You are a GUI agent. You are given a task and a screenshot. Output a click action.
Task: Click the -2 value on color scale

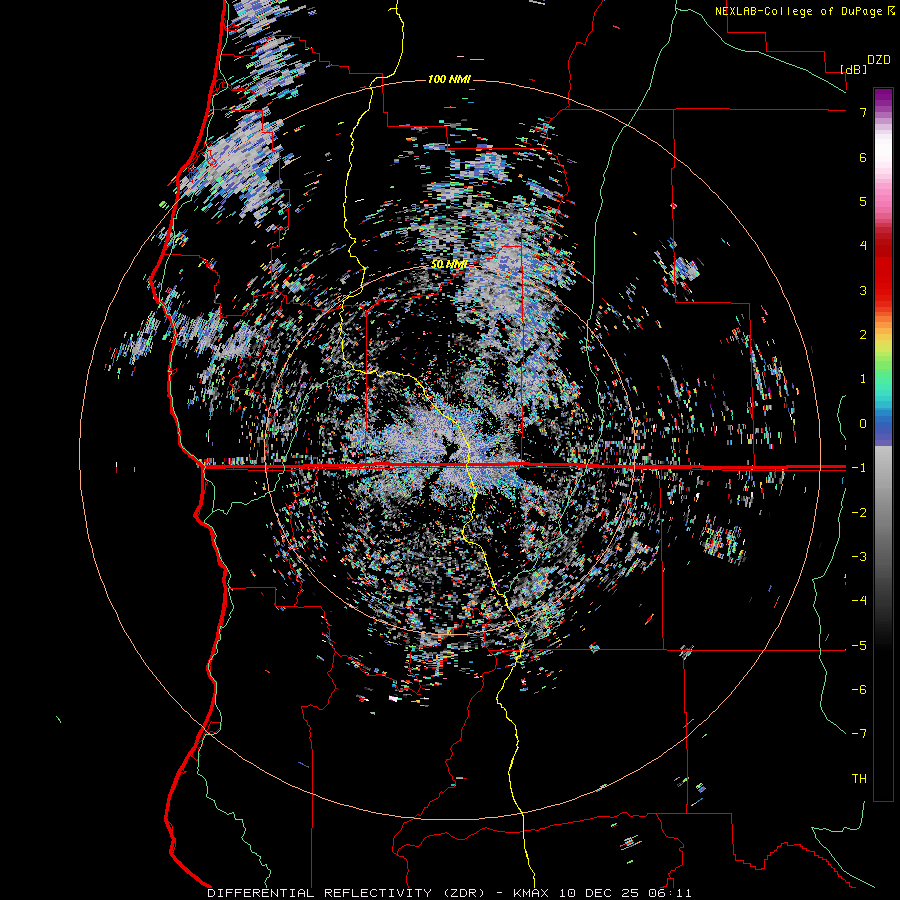859,512
